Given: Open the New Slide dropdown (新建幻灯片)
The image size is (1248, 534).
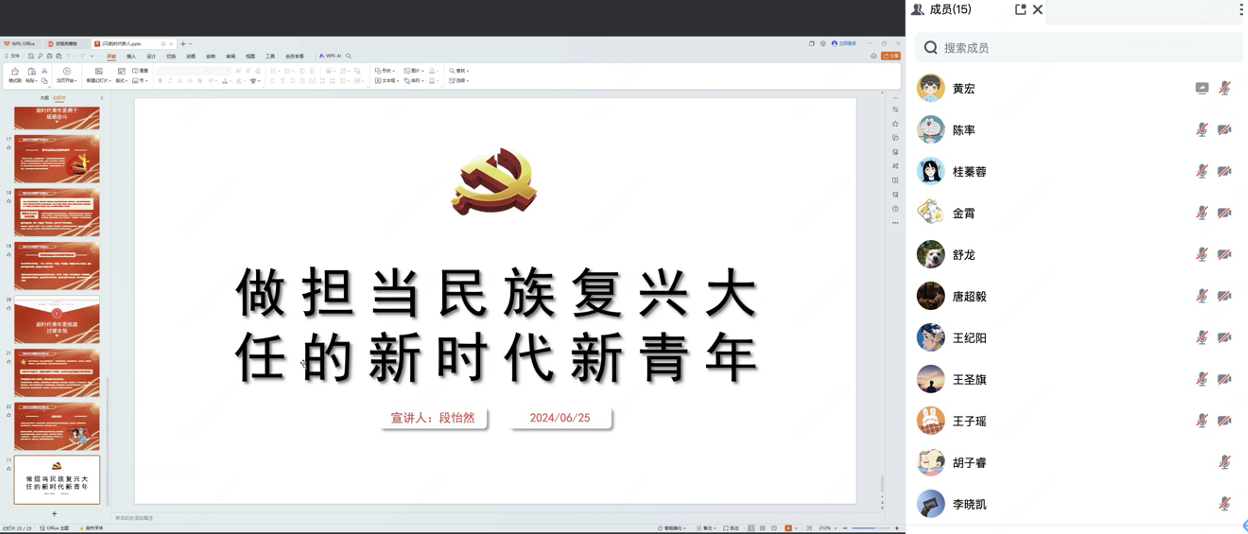Looking at the screenshot, I should 99,81.
